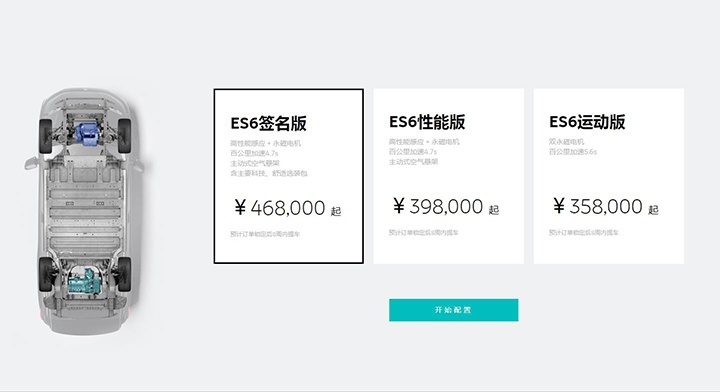Screen dimensions: 720x392
Task: Click the rear-right wheel of the car
Action: click(x=124, y=274)
